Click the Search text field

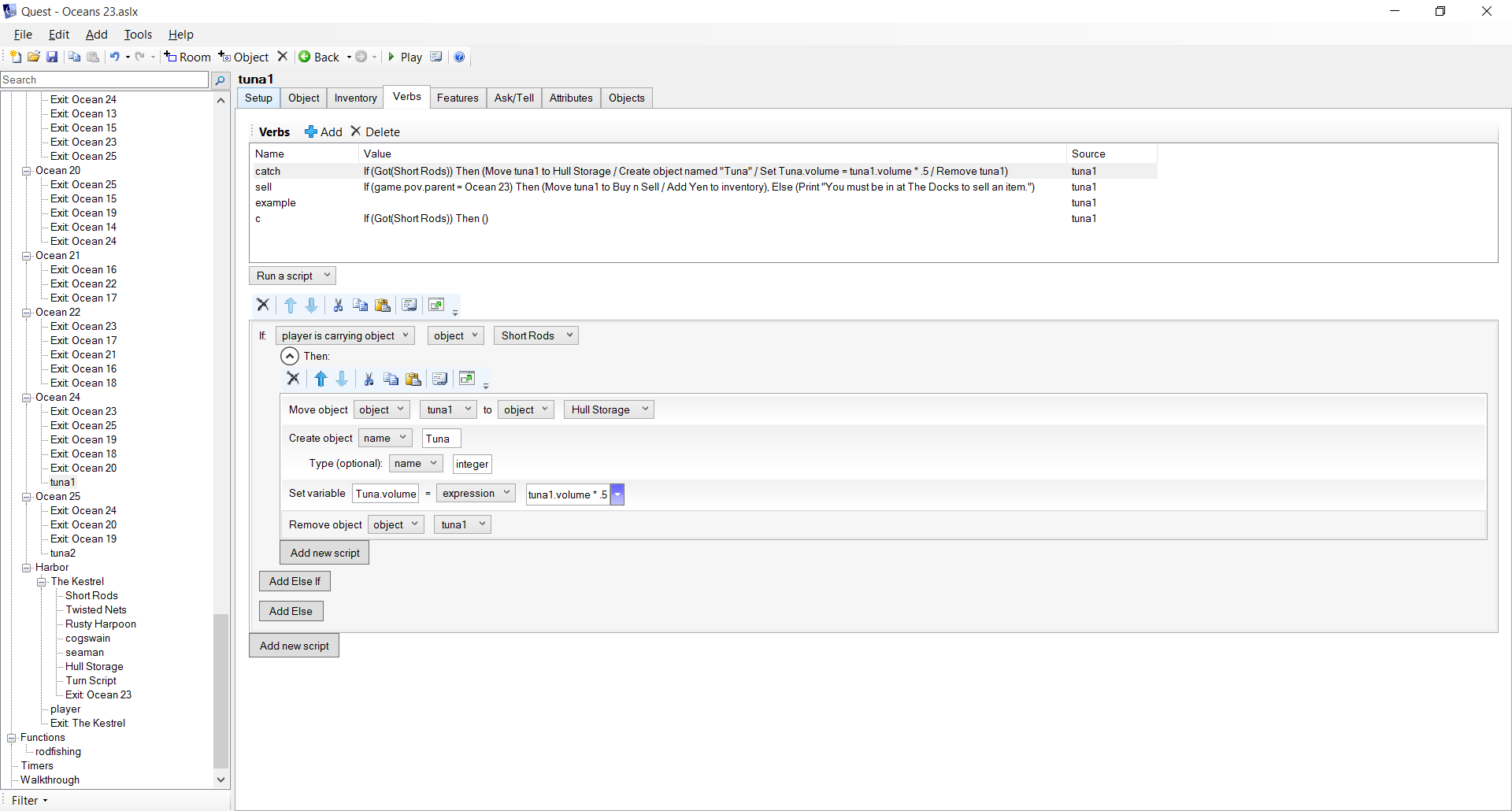104,80
